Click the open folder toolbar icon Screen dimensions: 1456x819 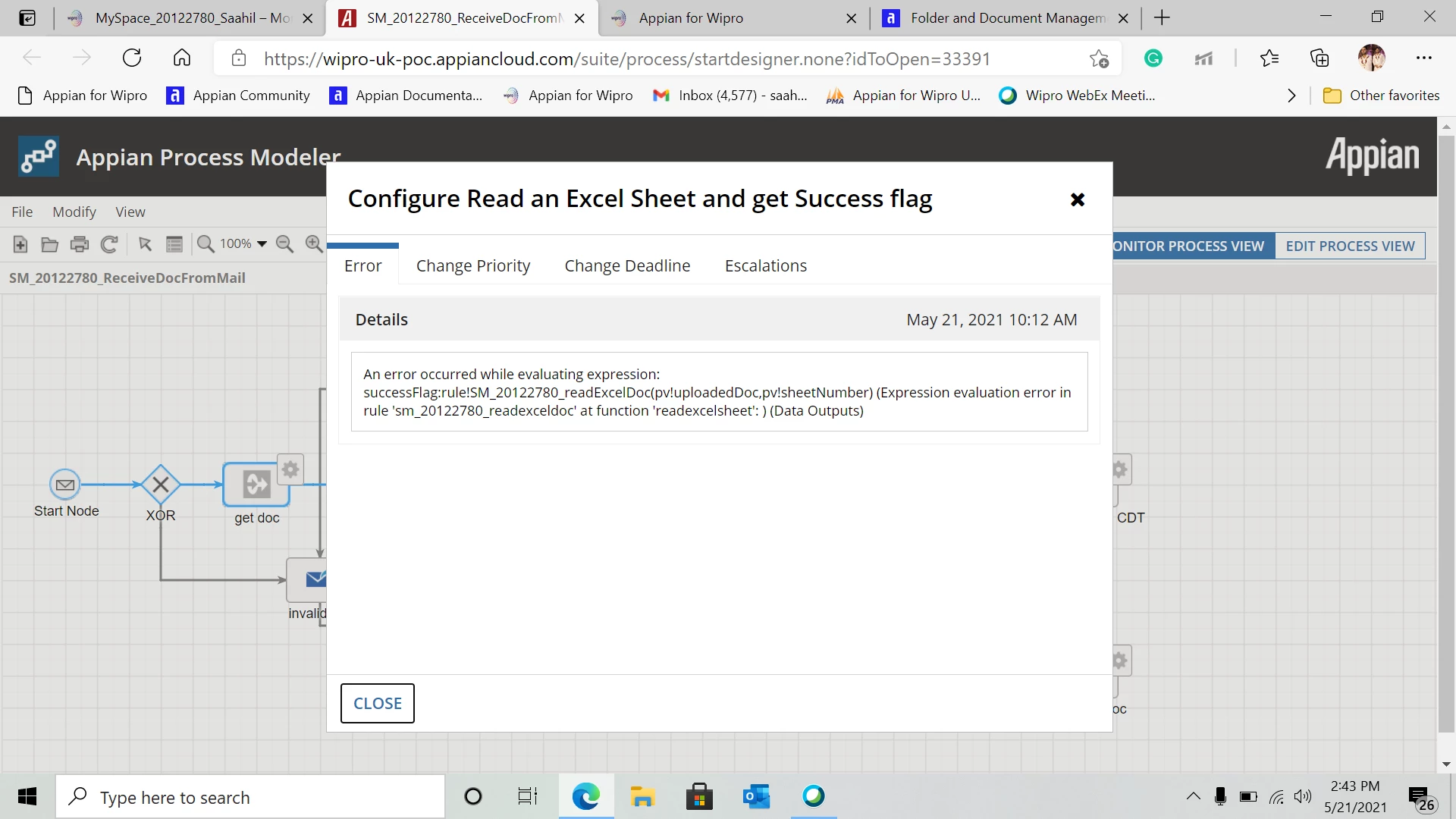[x=50, y=244]
